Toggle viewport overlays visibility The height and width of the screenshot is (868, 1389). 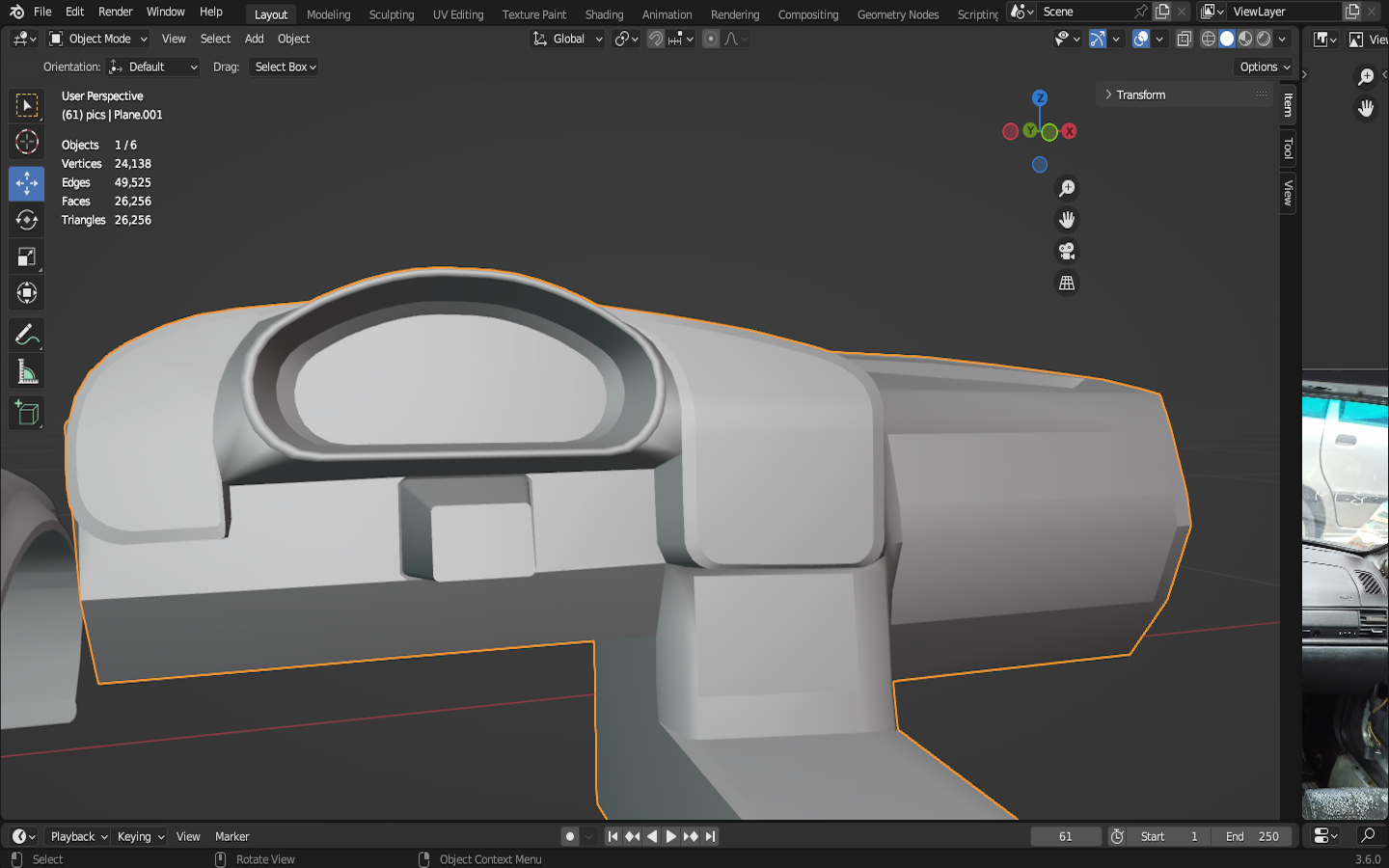pos(1141,39)
